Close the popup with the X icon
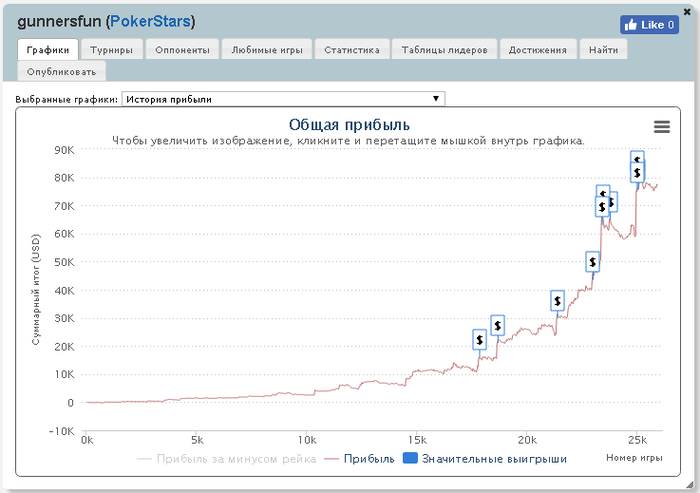This screenshot has height=493, width=700. pyautogui.click(x=687, y=12)
